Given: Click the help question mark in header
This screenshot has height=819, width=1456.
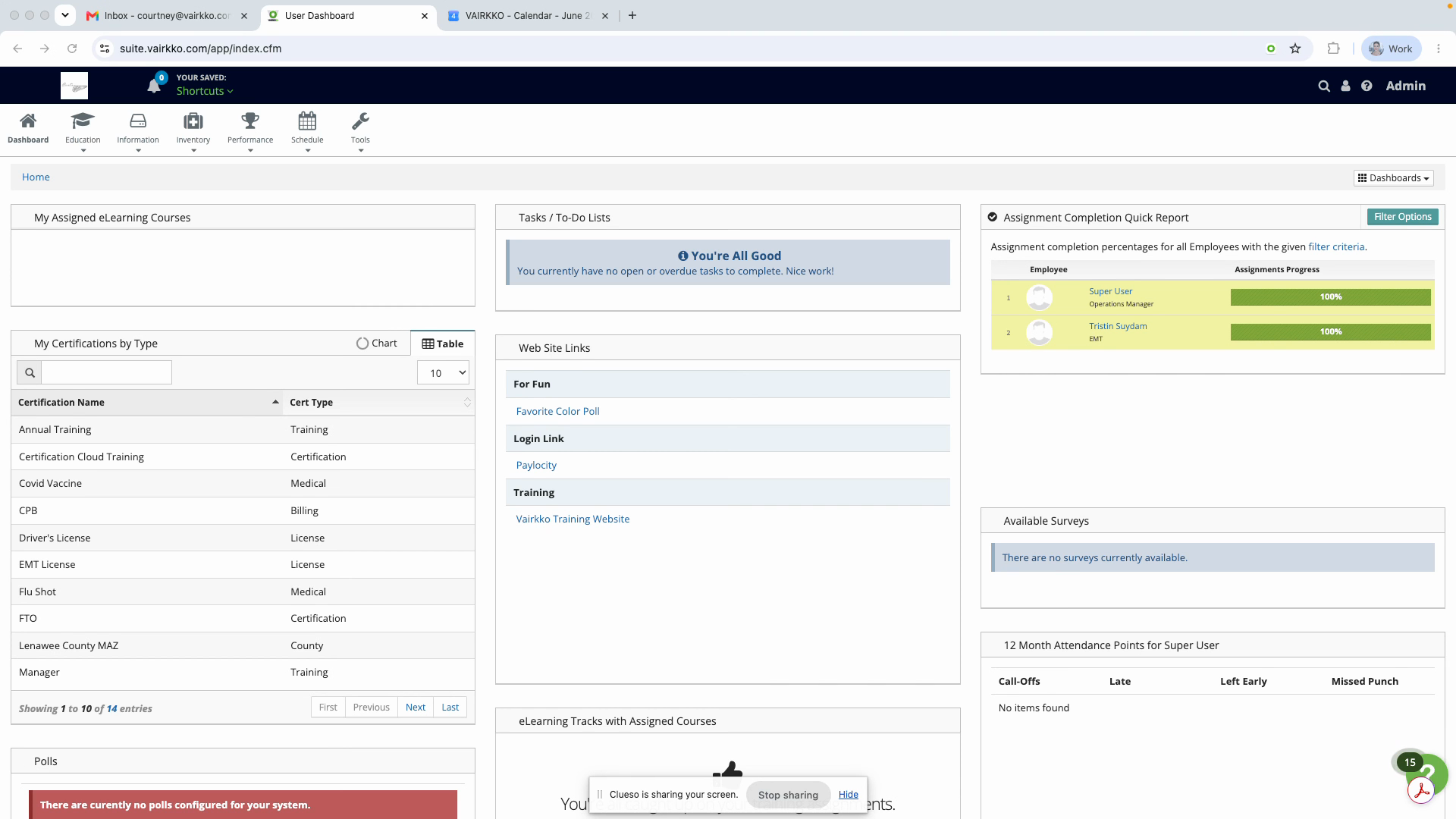Looking at the screenshot, I should [x=1367, y=86].
